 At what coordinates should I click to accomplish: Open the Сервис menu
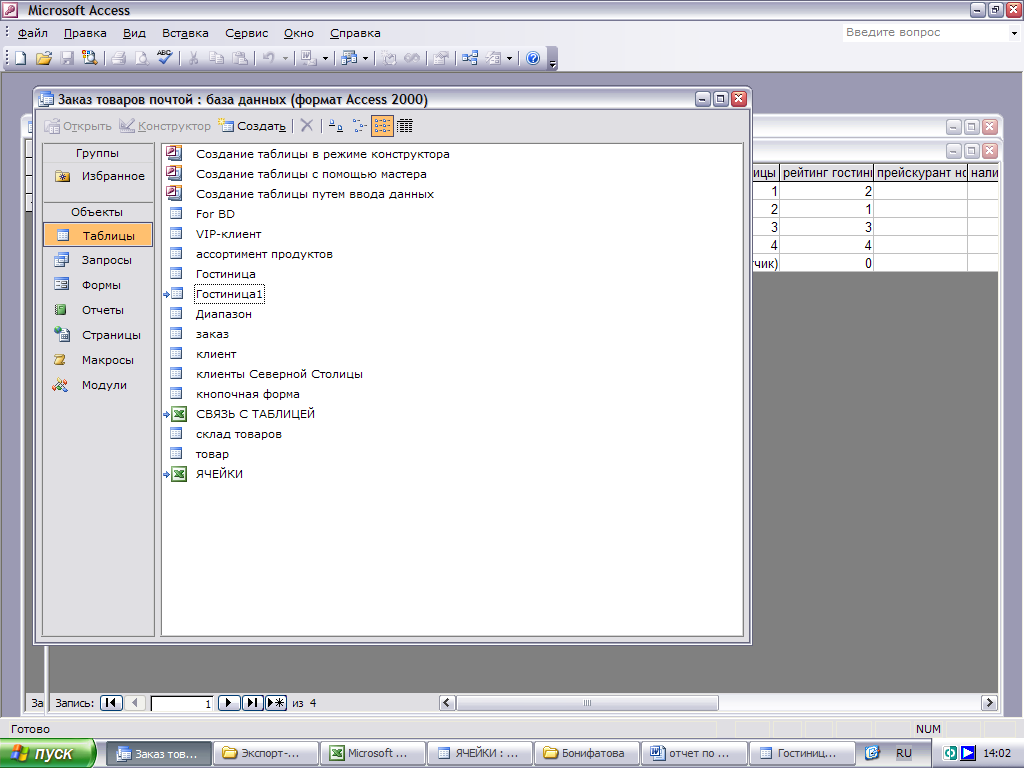246,33
